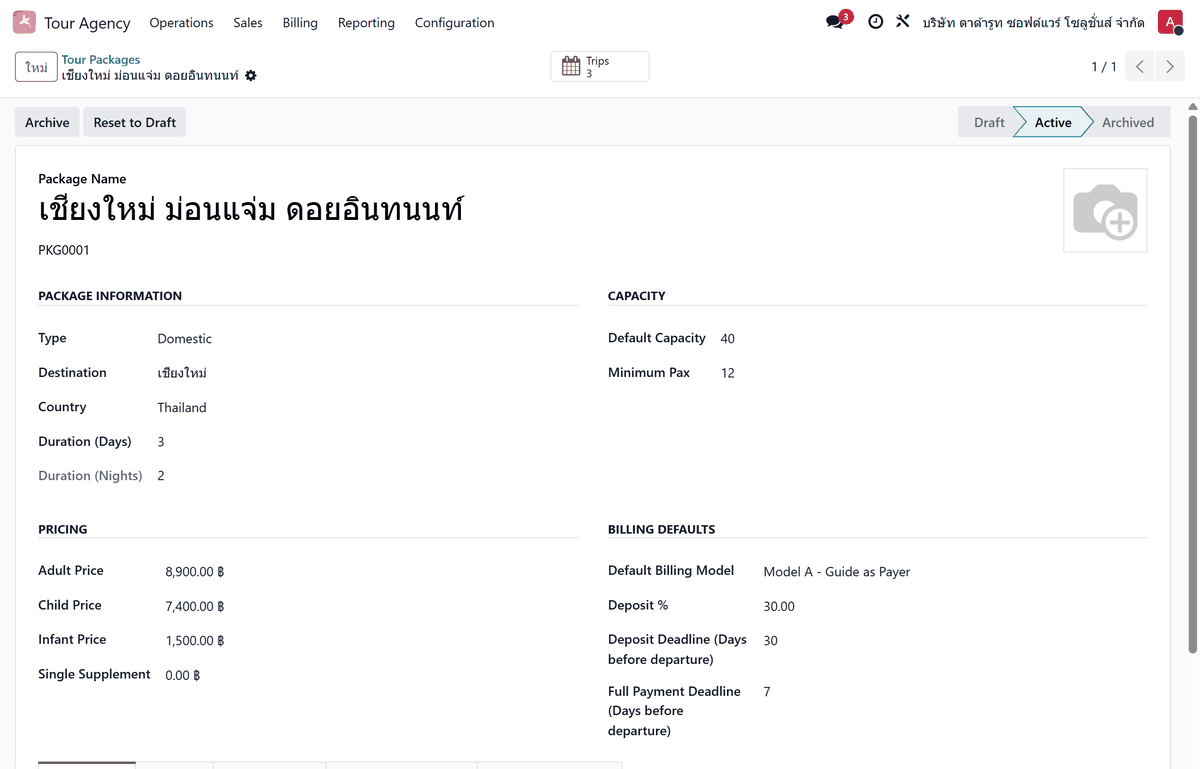Viewport: 1200px width, 769px height.
Task: Click the ใหม่ (New) button
Action: click(x=36, y=67)
